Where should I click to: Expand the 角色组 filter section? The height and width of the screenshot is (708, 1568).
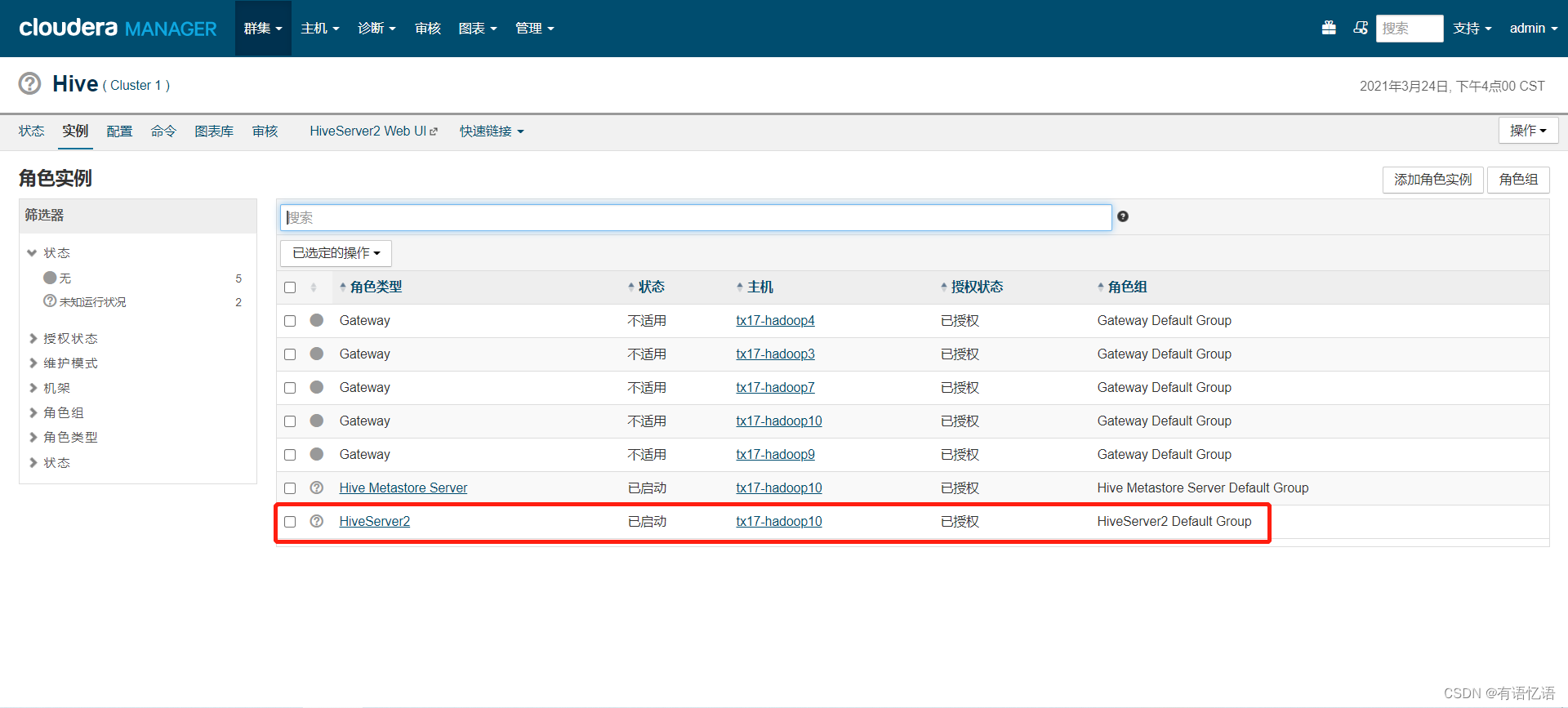coord(57,413)
